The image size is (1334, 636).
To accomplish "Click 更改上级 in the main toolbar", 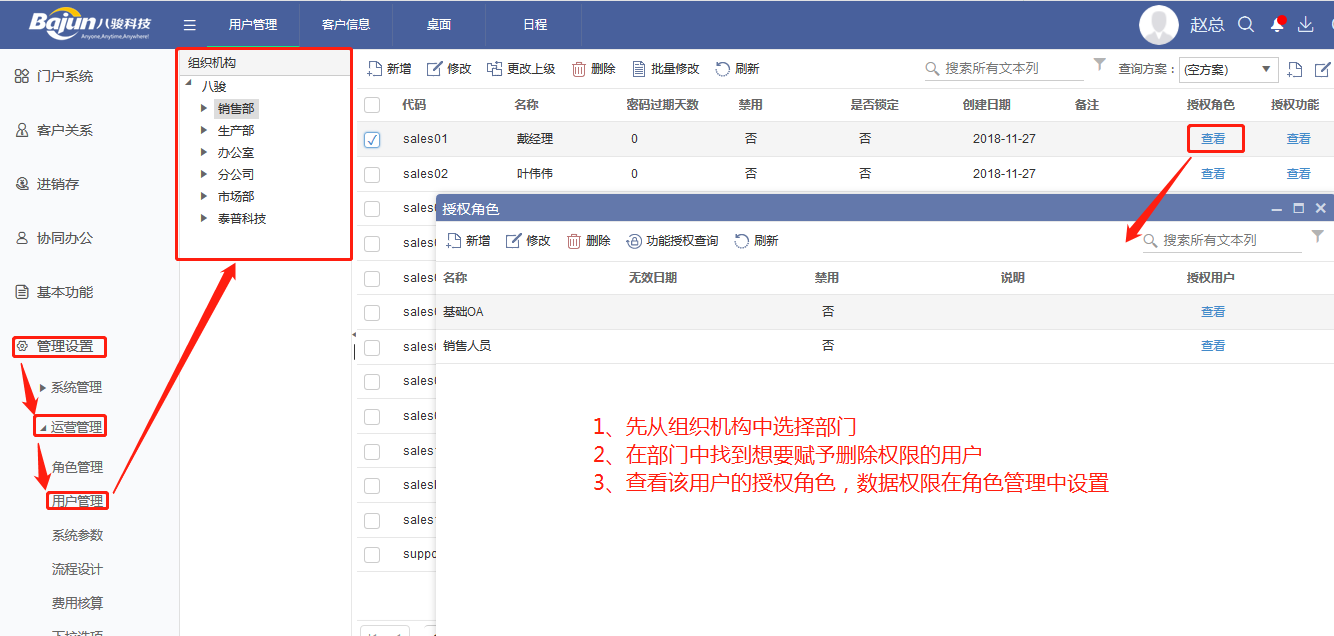I will (x=521, y=69).
